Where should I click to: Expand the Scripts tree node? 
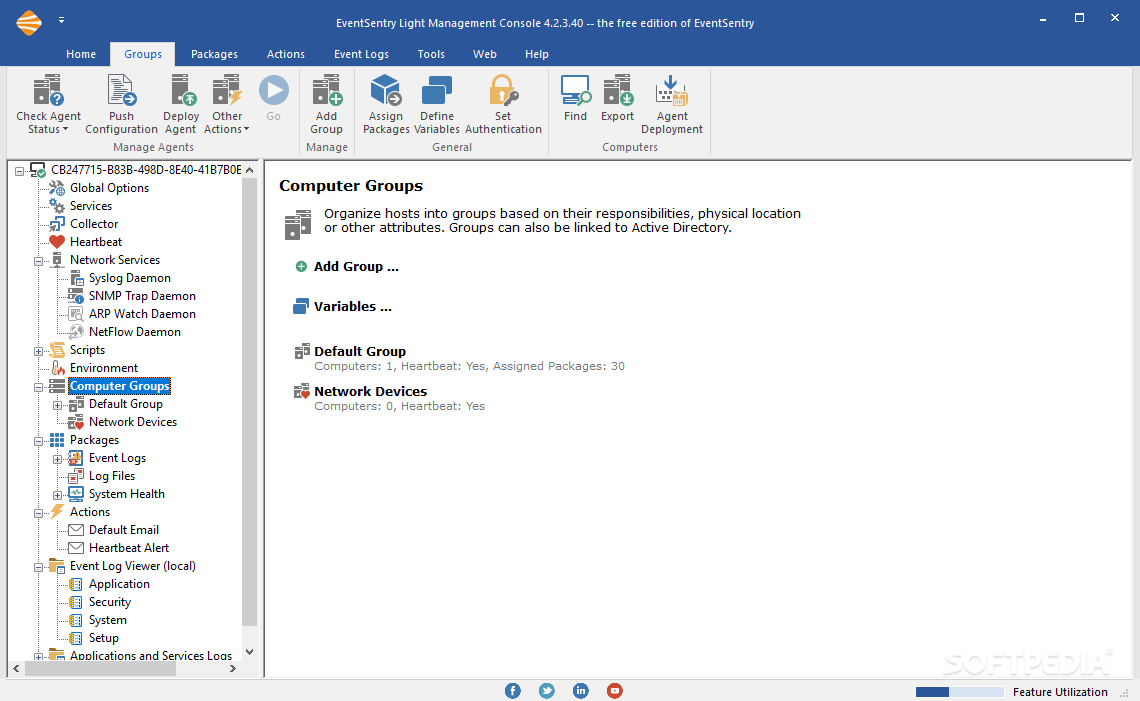(x=39, y=351)
